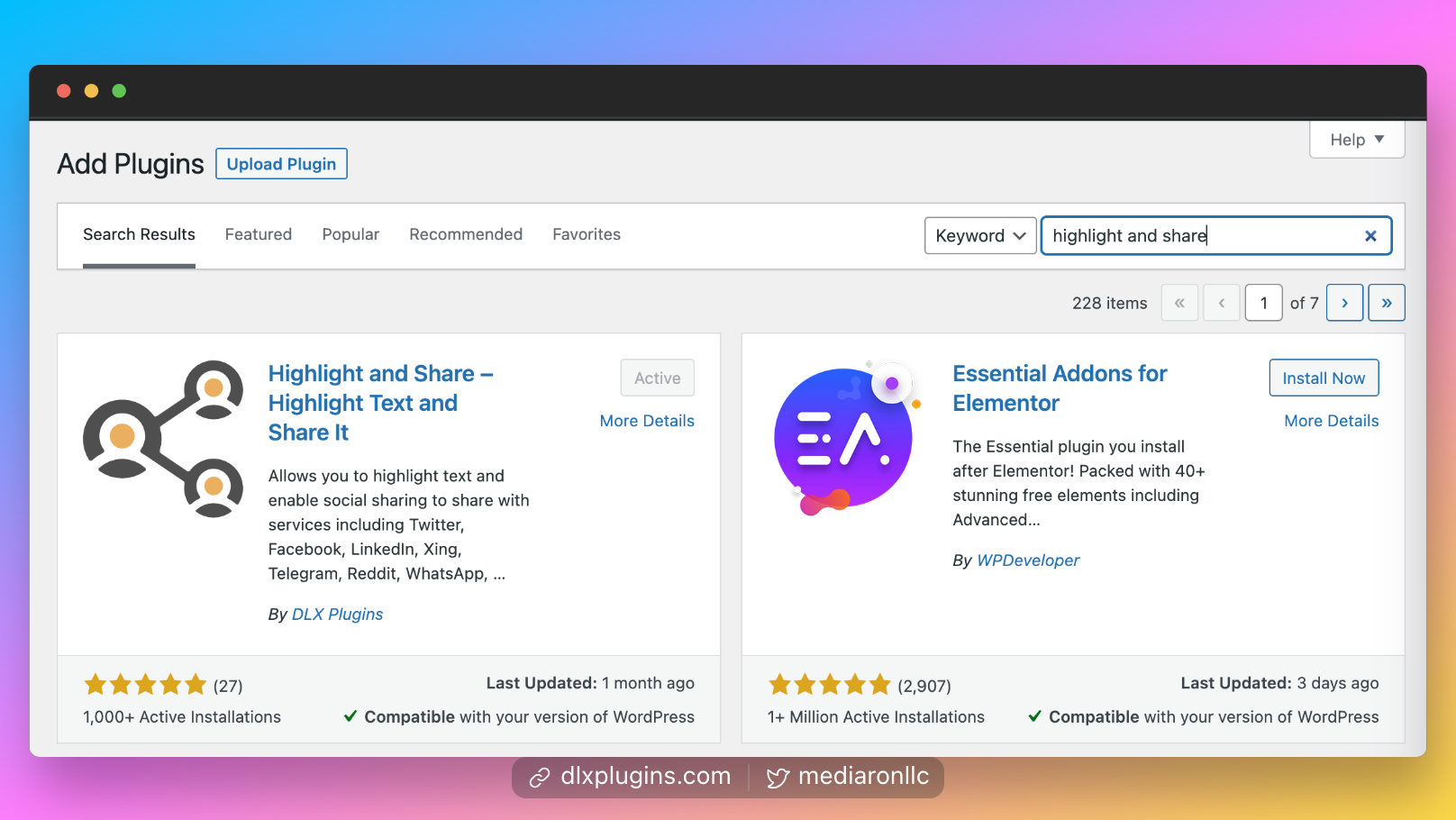Click the Add Plugins page heading
The height and width of the screenshot is (820, 1456).
[131, 164]
